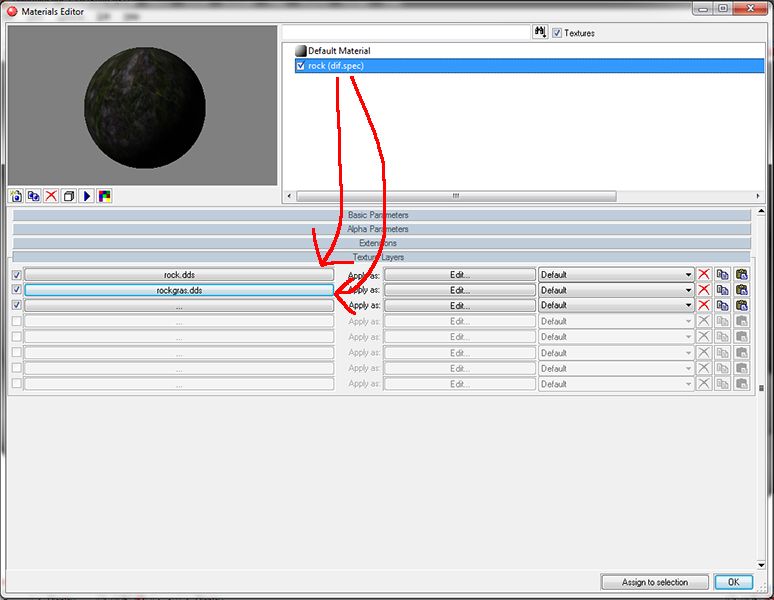
Task: Click paste icon on third enabled empty layer
Action: pyautogui.click(x=741, y=305)
